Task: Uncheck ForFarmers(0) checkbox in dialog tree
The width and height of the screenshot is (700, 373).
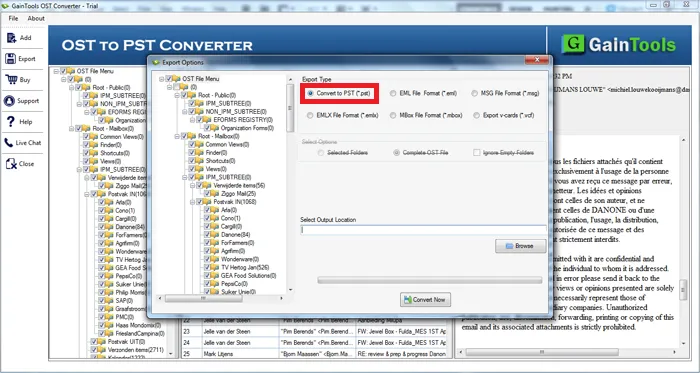Action: [207, 243]
